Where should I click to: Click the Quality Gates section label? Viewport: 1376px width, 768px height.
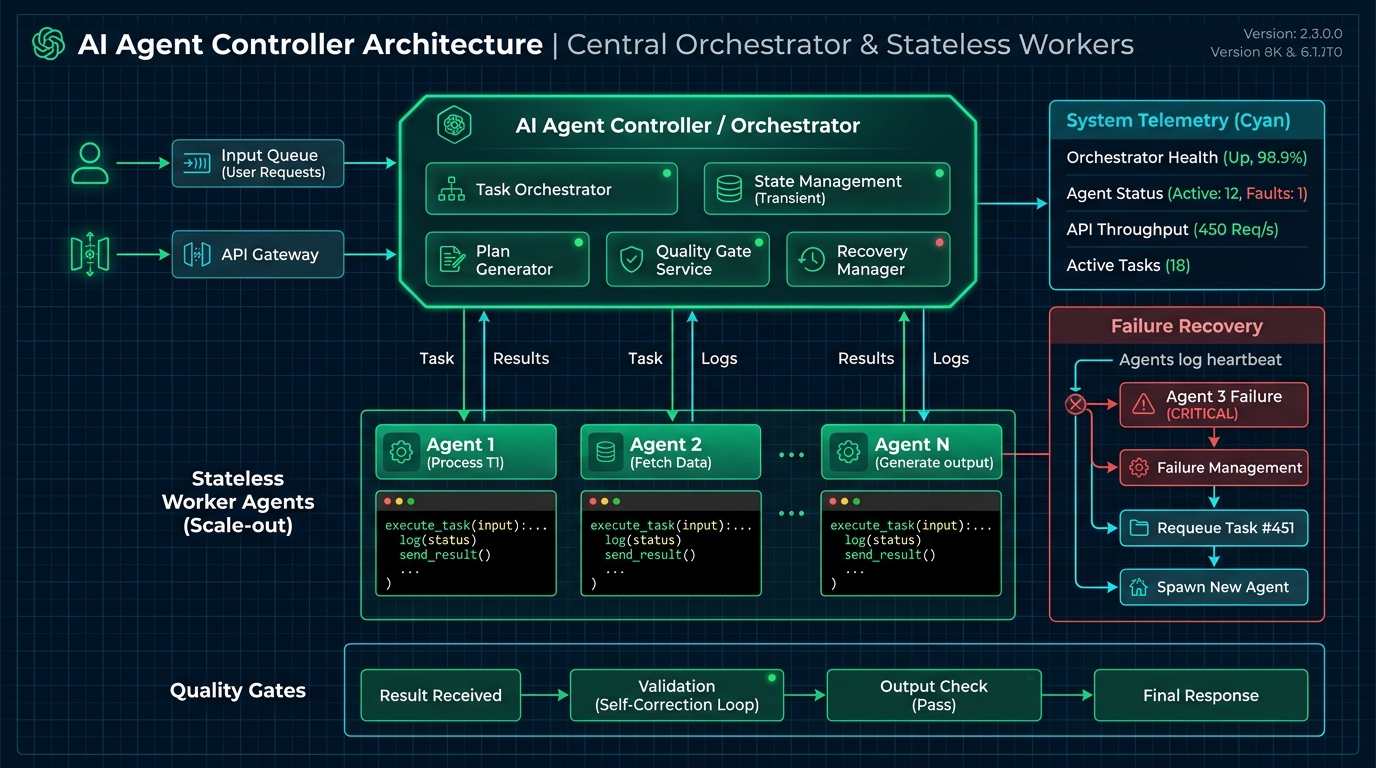click(238, 691)
